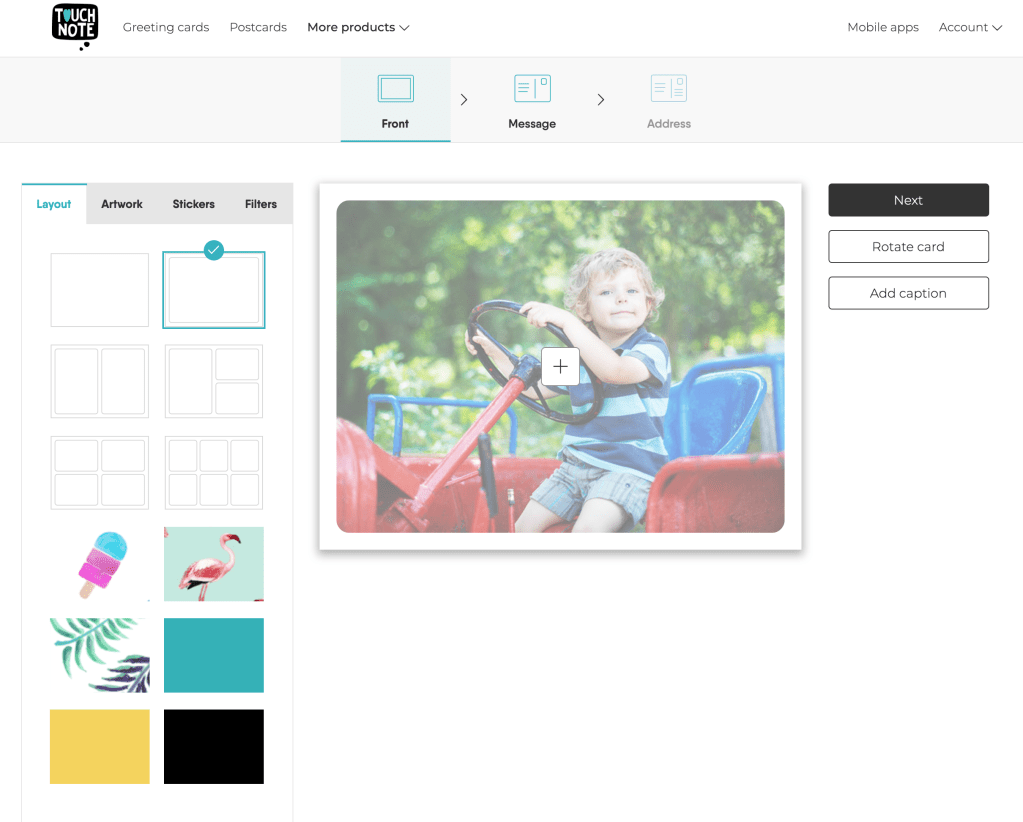
Task: Open the Account dropdown menu
Action: [x=969, y=28]
